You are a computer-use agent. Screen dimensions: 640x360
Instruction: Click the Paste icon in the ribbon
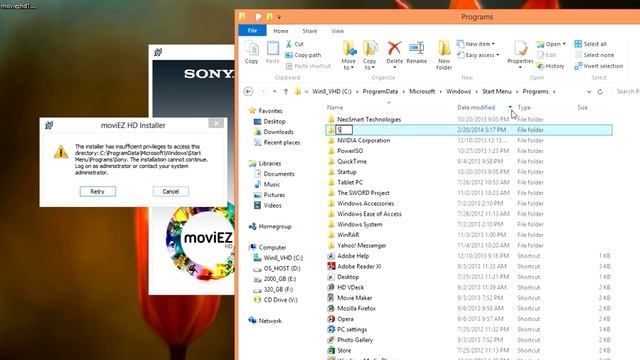pos(272,53)
